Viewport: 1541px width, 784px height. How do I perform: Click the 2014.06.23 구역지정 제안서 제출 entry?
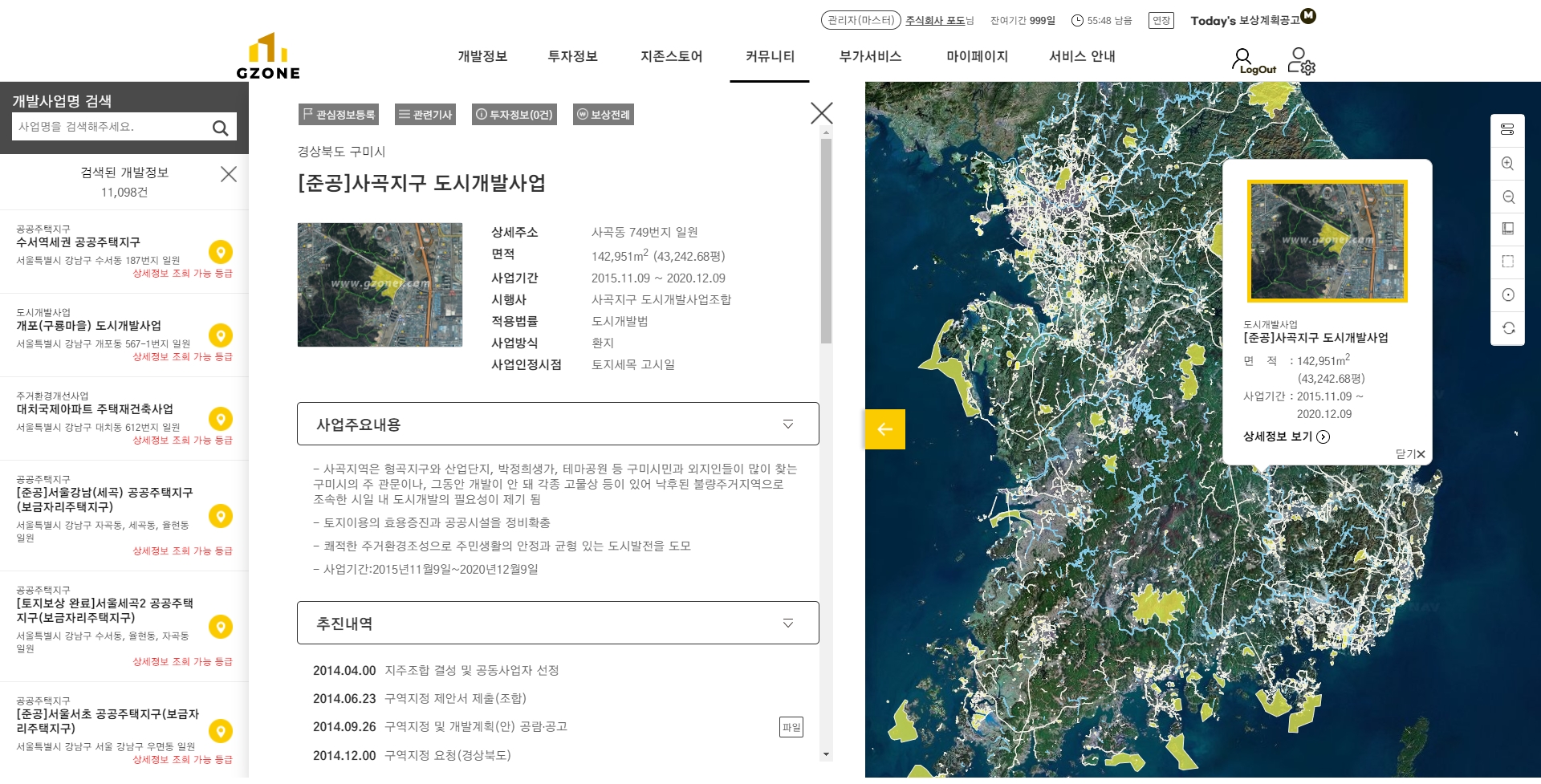pyautogui.click(x=420, y=699)
